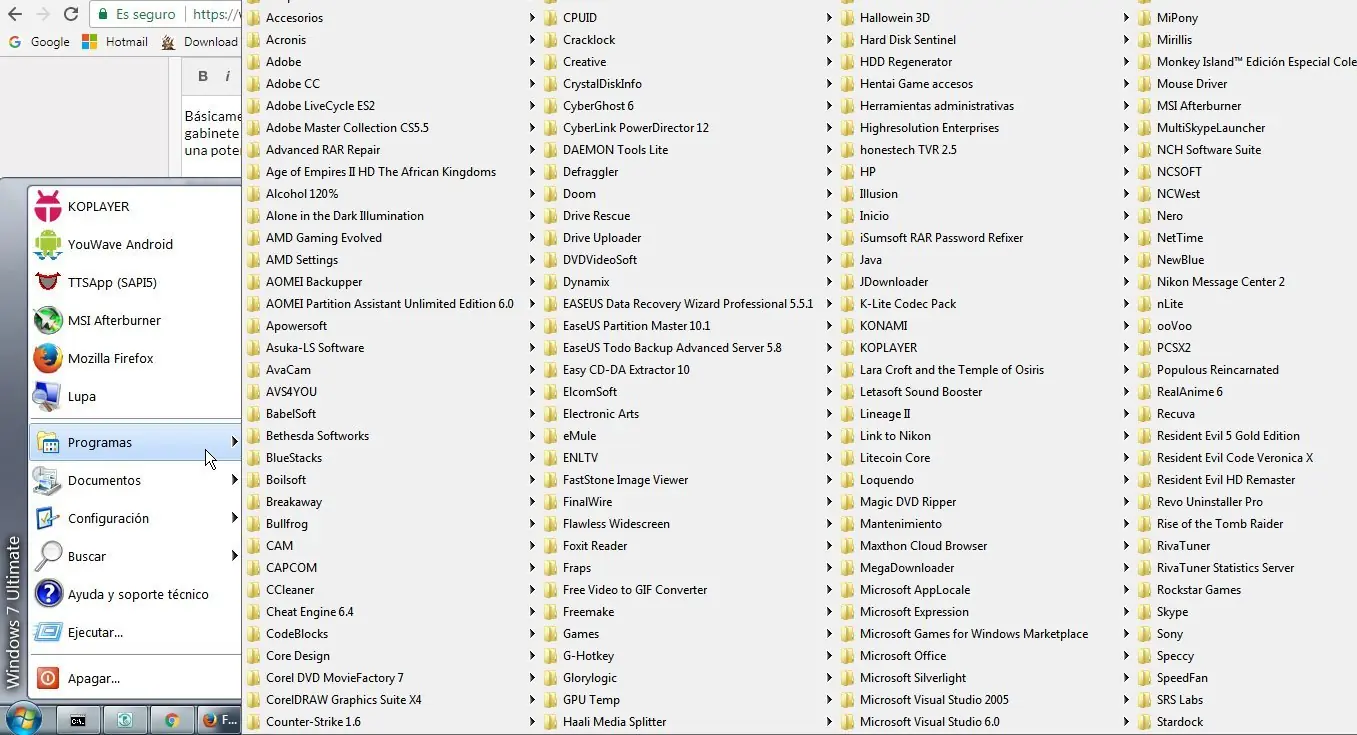The height and width of the screenshot is (735, 1357).
Task: Open the Ejecutar... run dialog
Action: pos(135,632)
